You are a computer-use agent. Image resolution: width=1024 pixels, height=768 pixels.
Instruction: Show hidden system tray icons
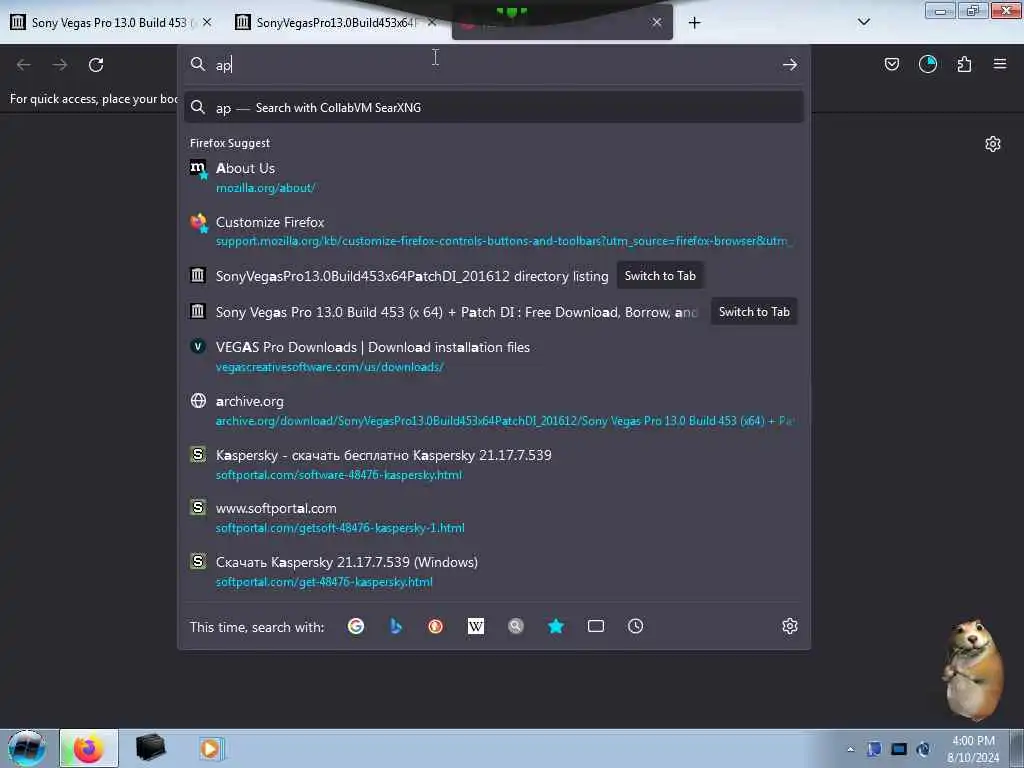click(850, 749)
